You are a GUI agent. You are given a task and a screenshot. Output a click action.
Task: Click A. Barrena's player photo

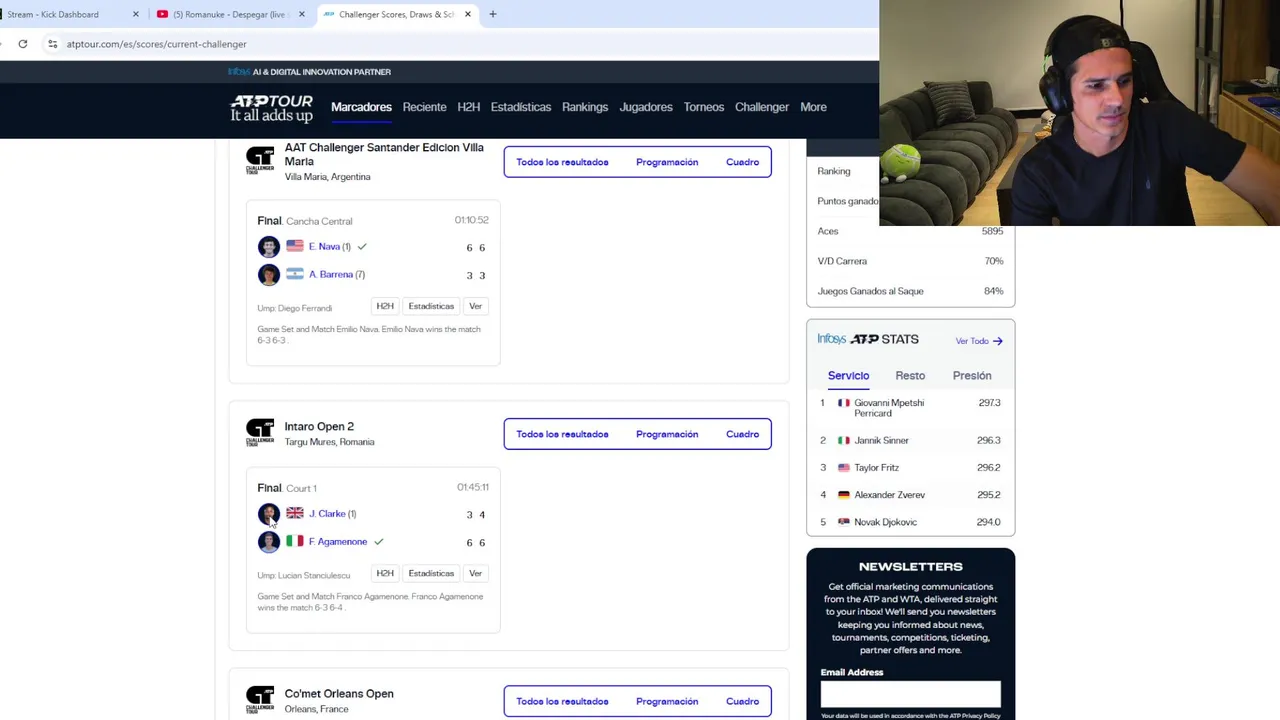pyautogui.click(x=269, y=275)
